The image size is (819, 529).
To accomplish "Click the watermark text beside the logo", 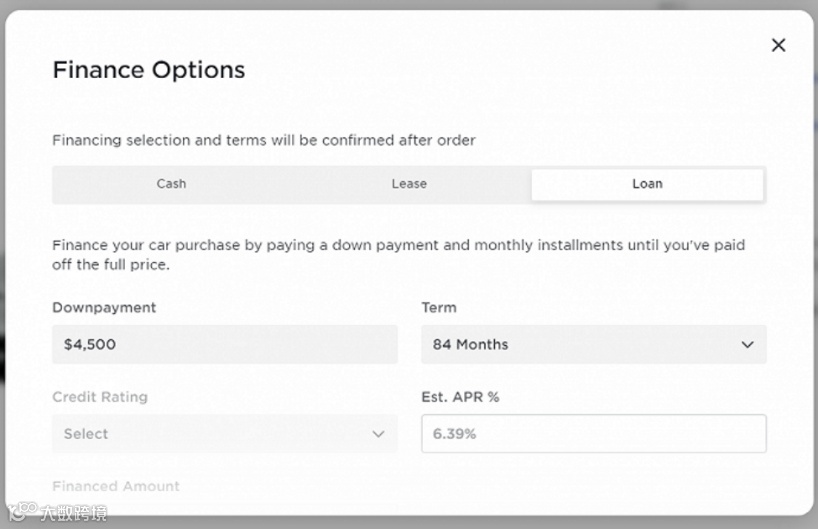I will (x=72, y=514).
